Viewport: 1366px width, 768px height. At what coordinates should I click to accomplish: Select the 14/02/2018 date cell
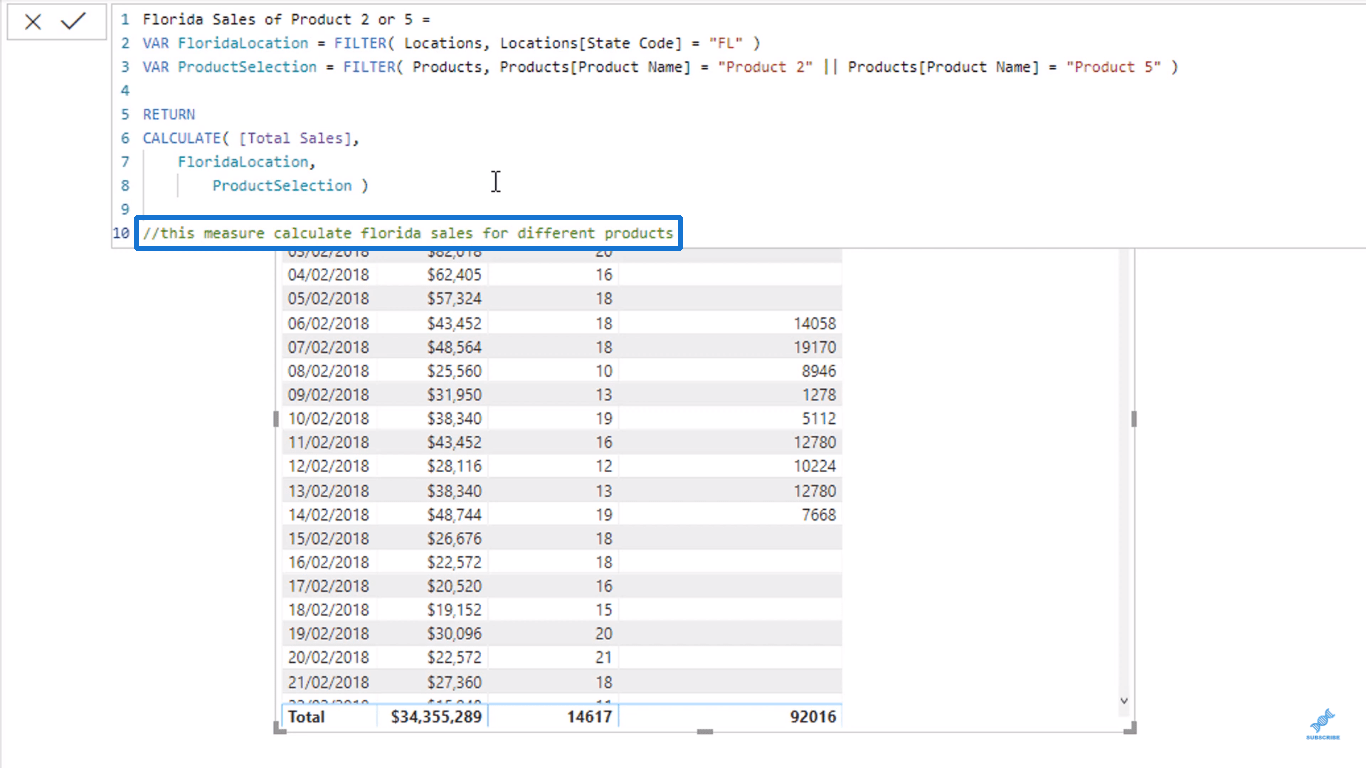click(x=328, y=515)
